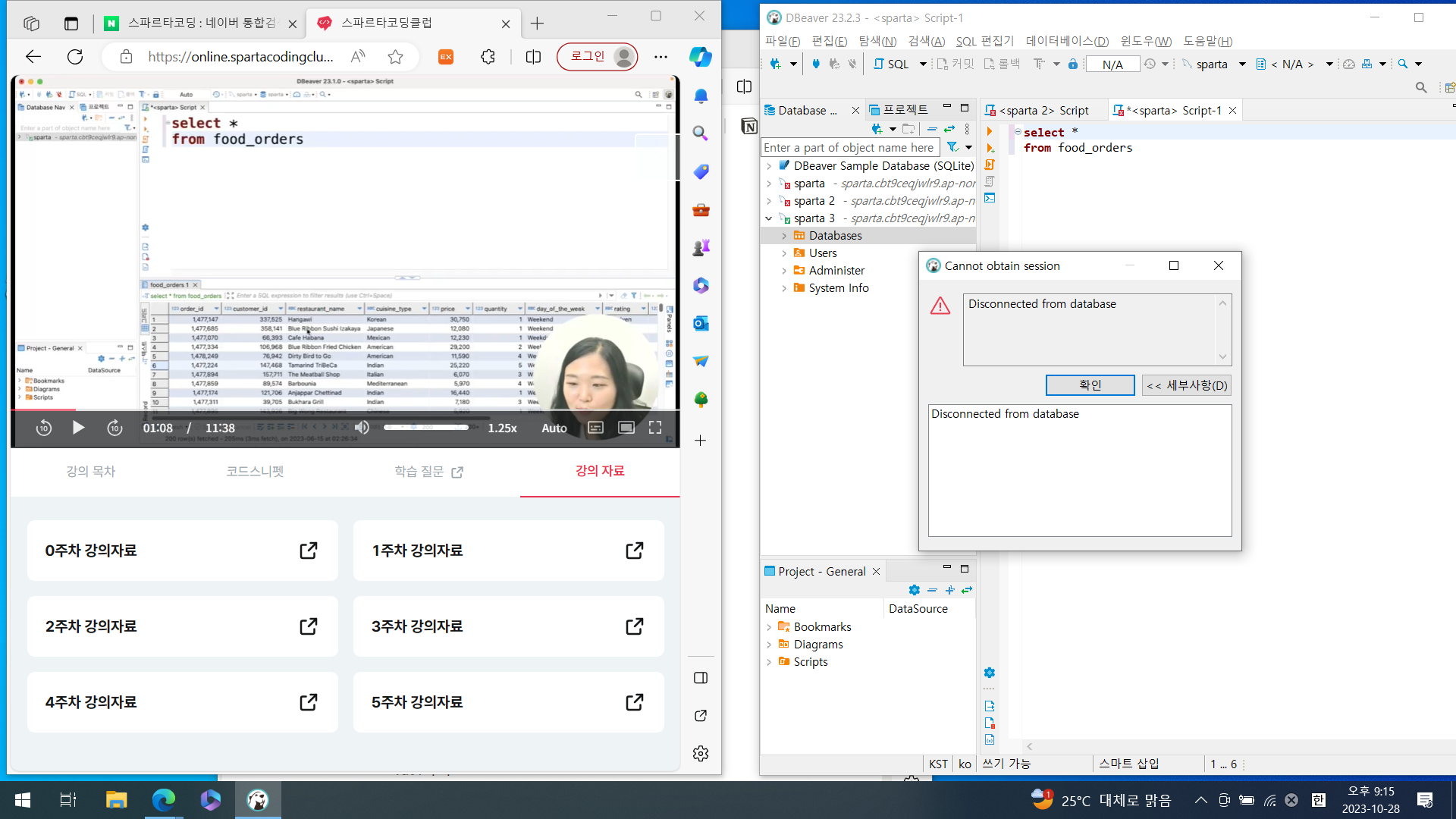The height and width of the screenshot is (819, 1456).
Task: Refresh the Edge browser page
Action: [x=75, y=57]
